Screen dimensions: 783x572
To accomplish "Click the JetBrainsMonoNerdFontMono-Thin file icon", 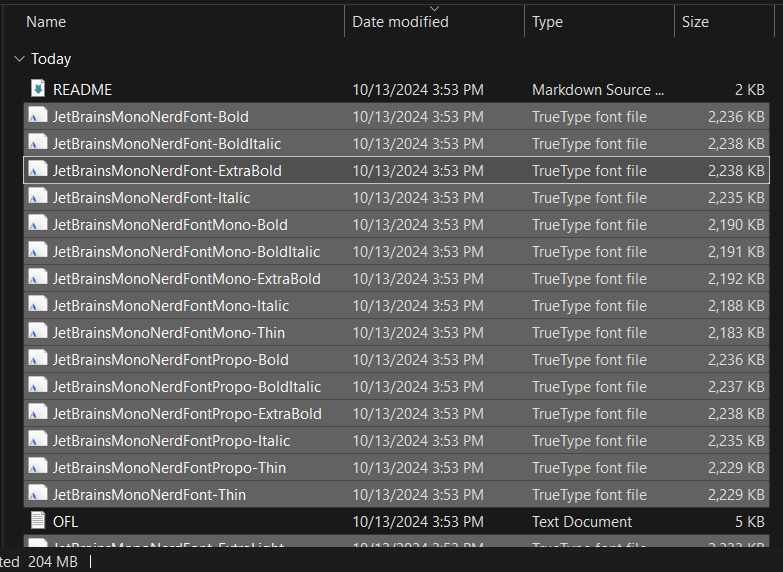I will click(x=38, y=333).
